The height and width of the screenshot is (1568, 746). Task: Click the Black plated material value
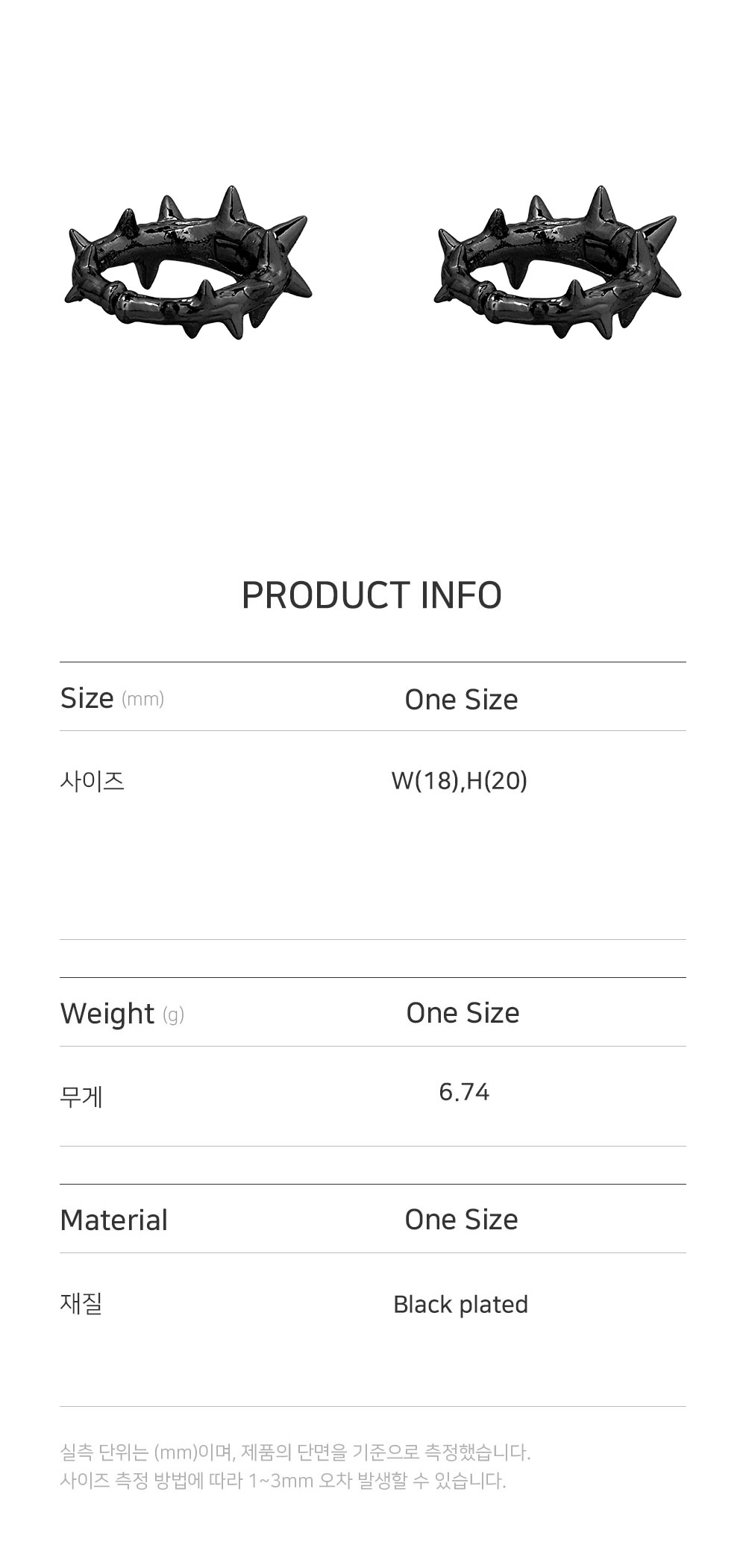[460, 1305]
